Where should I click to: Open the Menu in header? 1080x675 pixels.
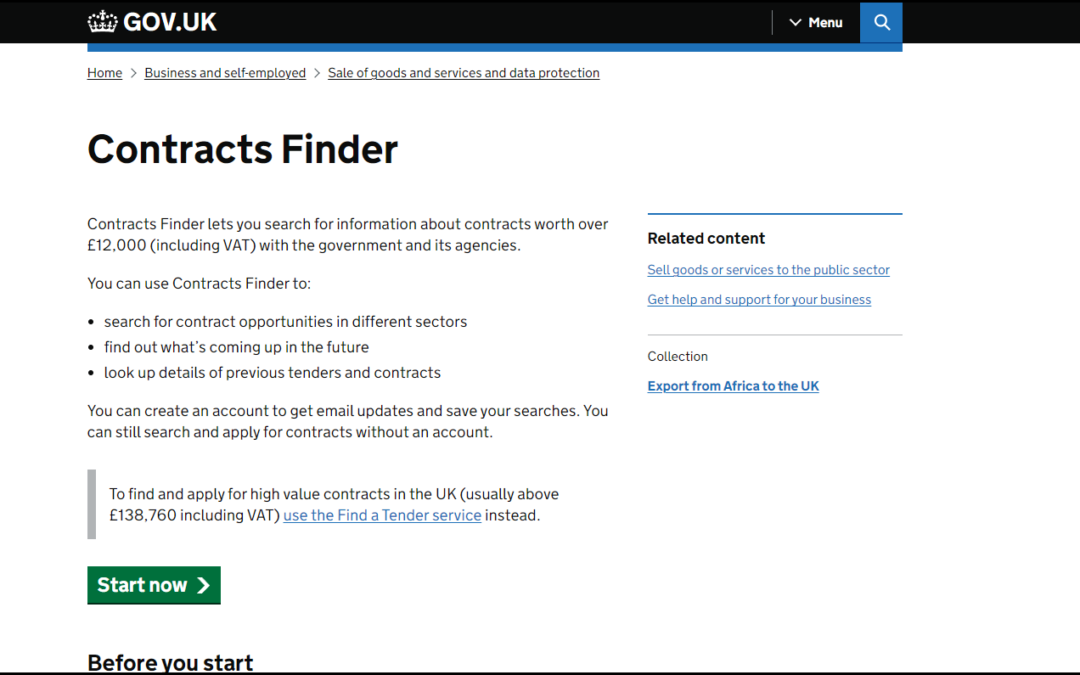(x=816, y=23)
